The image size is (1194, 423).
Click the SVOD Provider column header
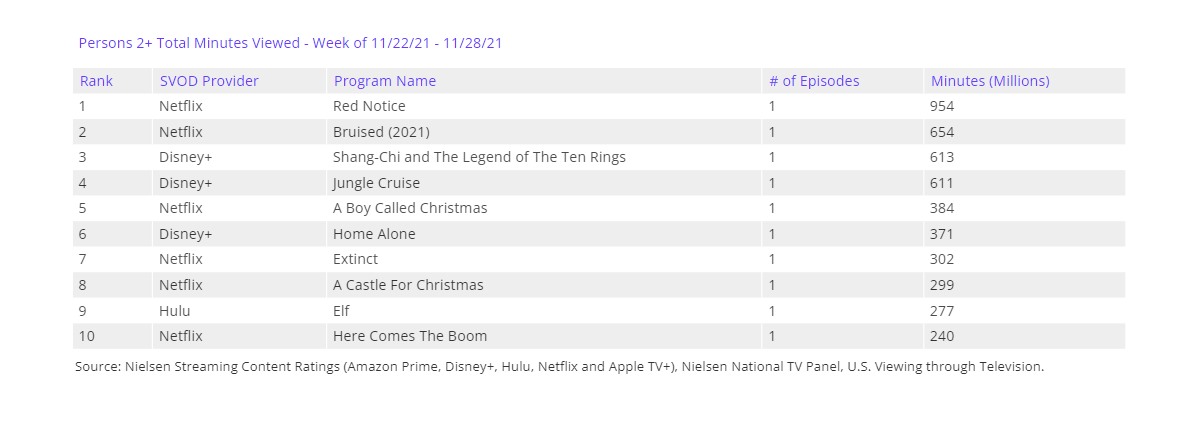click(208, 81)
